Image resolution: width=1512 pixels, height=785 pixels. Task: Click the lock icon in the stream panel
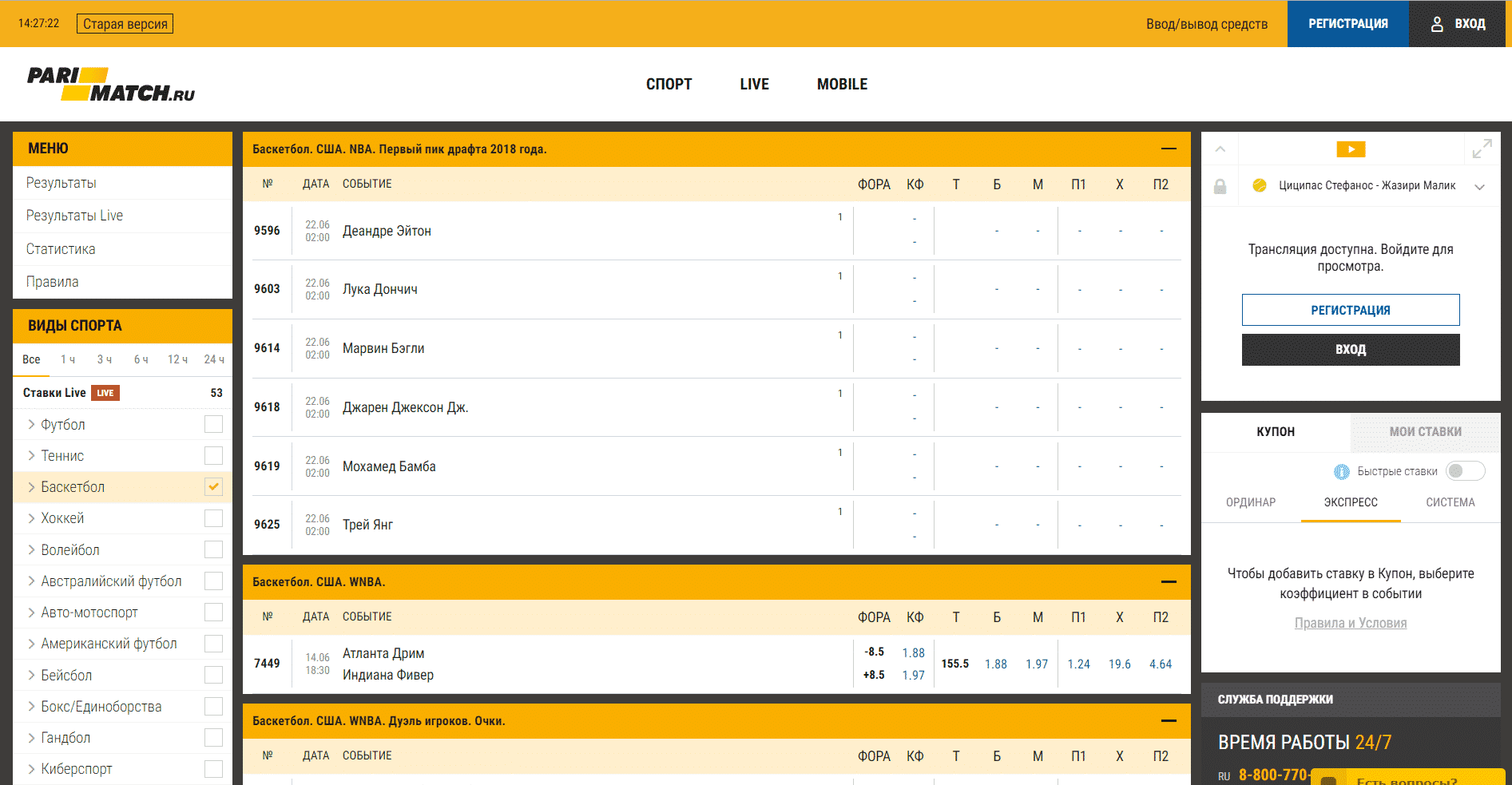(x=1220, y=186)
